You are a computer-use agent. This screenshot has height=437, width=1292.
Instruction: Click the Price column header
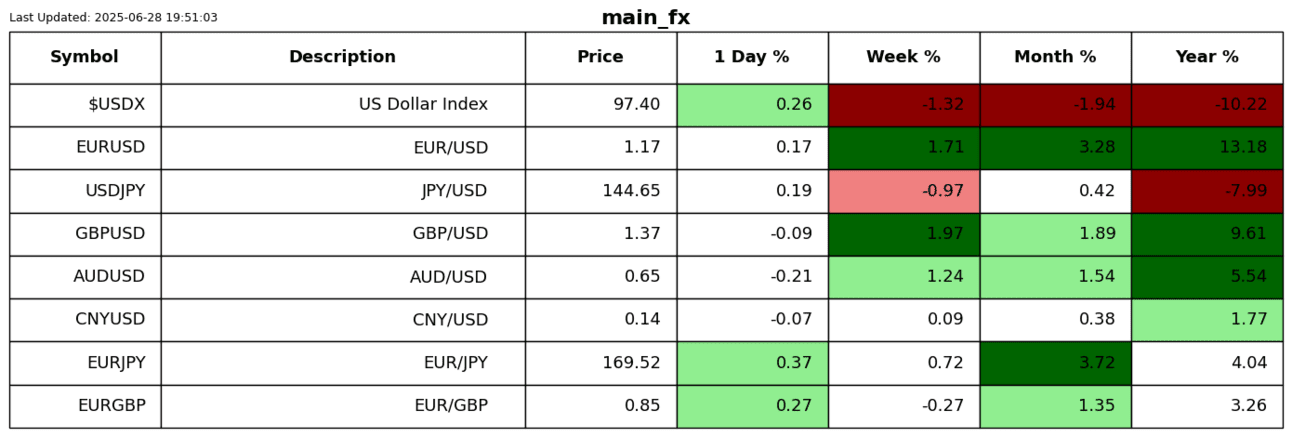coord(600,57)
